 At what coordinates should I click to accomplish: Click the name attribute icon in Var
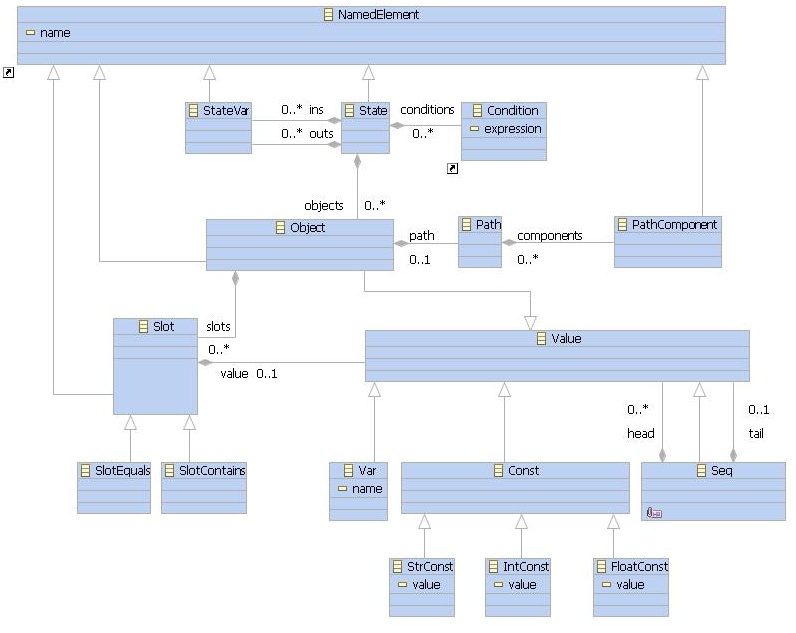pos(342,489)
